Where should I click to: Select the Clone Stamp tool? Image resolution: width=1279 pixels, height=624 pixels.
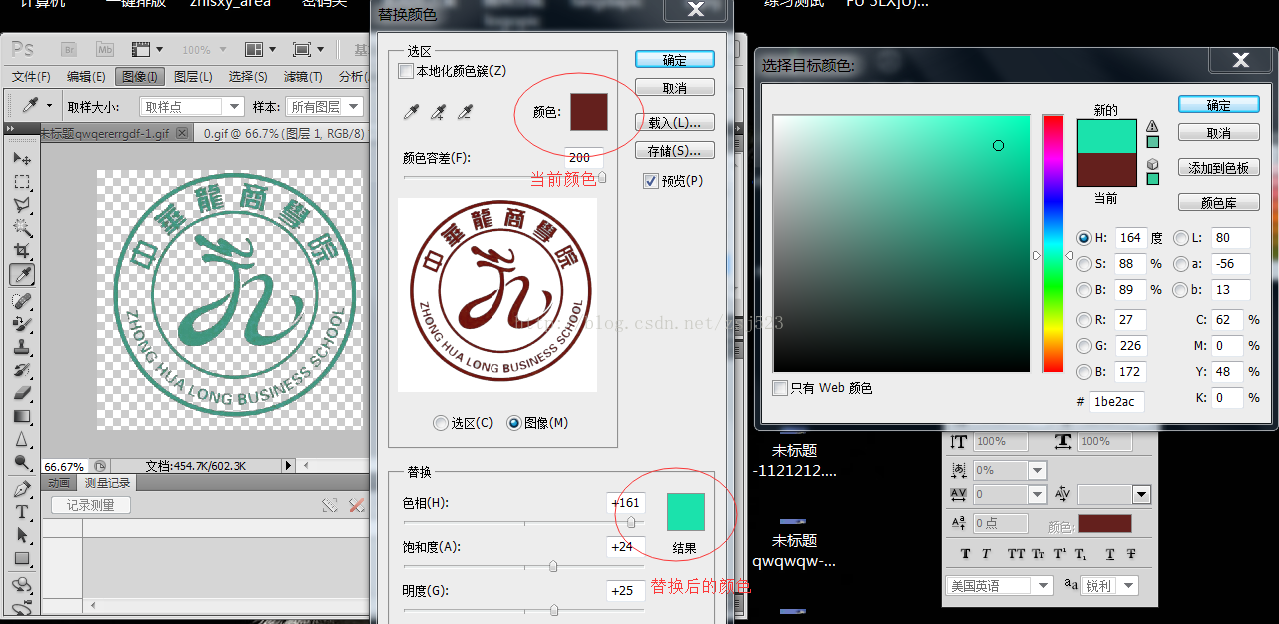click(x=22, y=347)
